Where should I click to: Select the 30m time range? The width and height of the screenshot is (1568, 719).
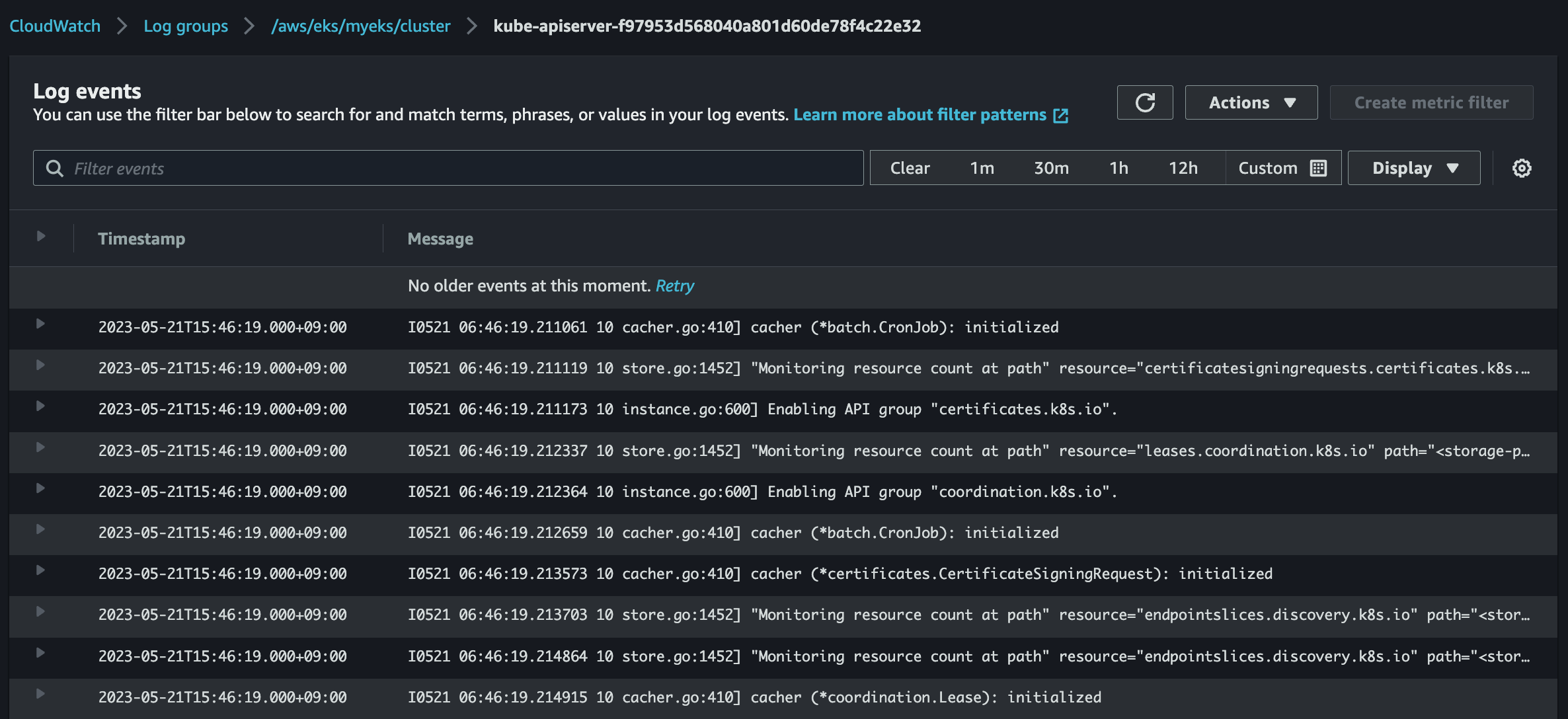1051,168
